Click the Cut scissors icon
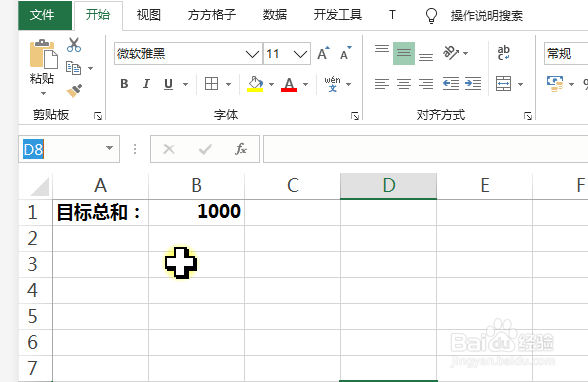This screenshot has width=588, height=382. pos(74,45)
